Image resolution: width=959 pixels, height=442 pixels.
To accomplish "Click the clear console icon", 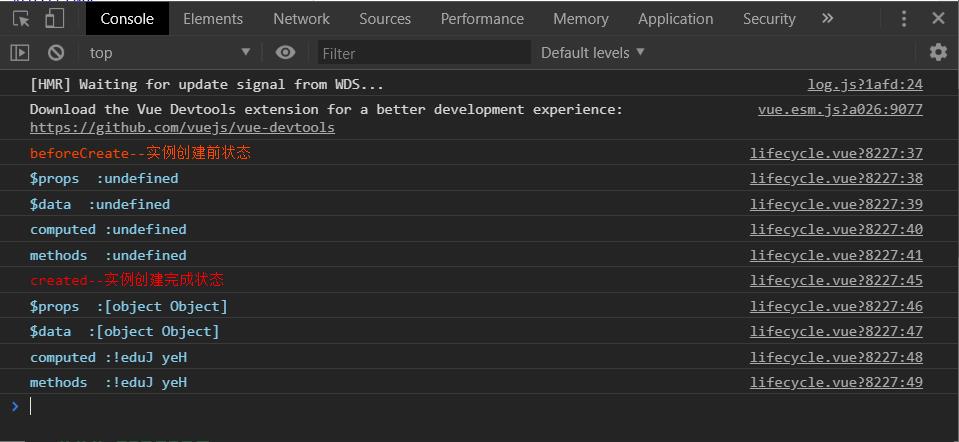I will [56, 52].
